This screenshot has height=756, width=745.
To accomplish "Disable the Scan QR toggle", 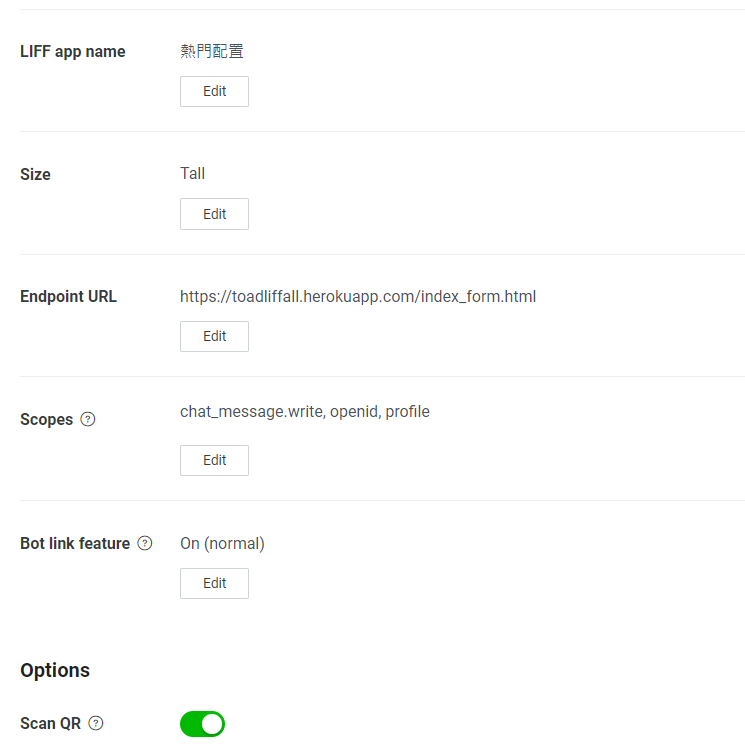I will point(202,723).
